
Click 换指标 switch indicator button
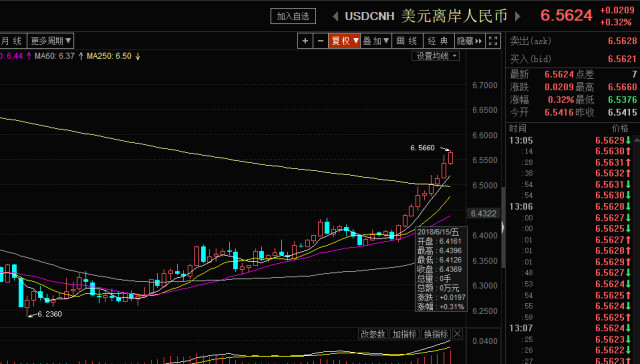pyautogui.click(x=436, y=334)
